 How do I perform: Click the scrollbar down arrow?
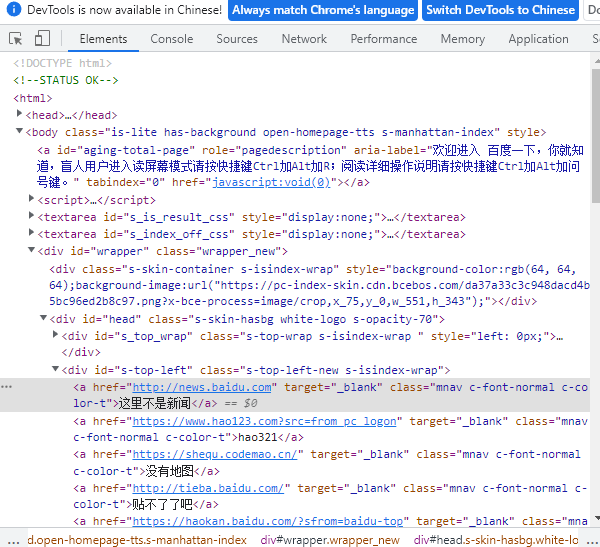click(597, 518)
